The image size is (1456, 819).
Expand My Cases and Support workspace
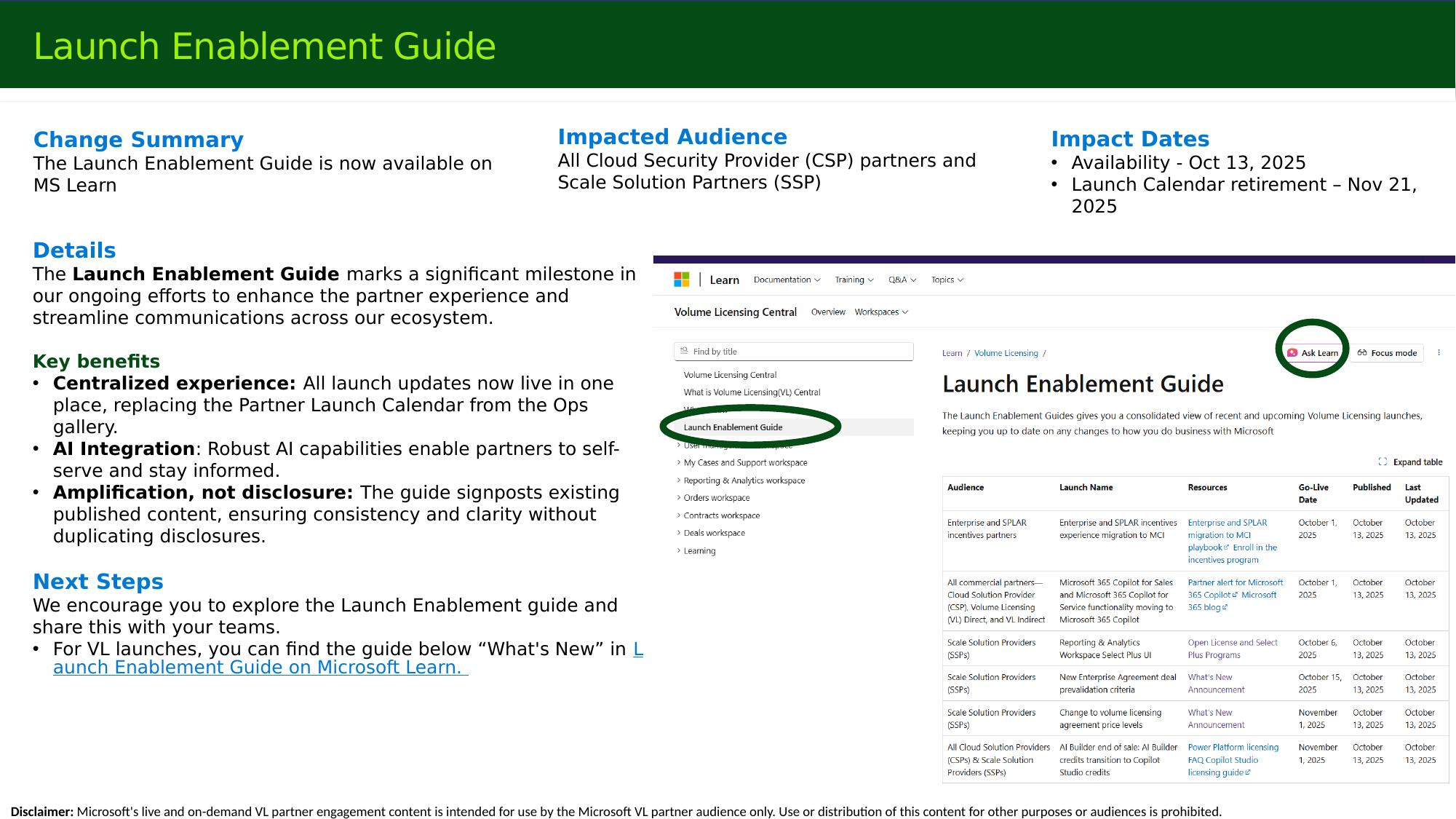[x=742, y=463]
